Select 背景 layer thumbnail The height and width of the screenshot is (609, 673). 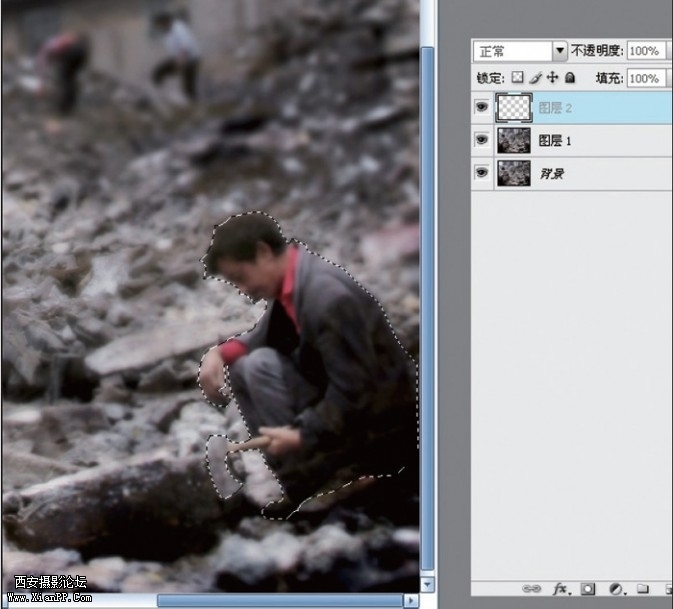[514, 173]
